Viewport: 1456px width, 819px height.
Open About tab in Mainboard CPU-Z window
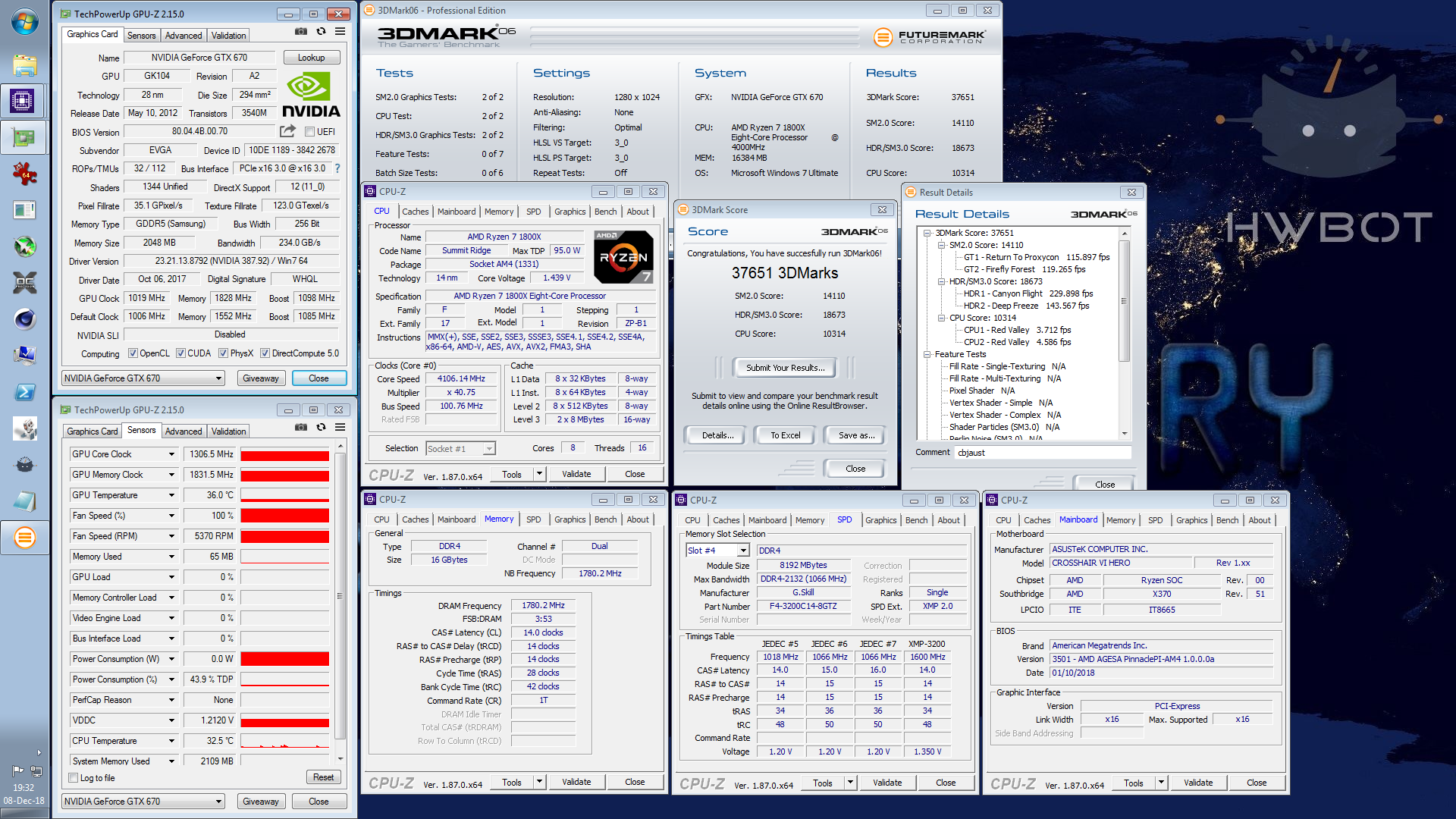[1260, 520]
